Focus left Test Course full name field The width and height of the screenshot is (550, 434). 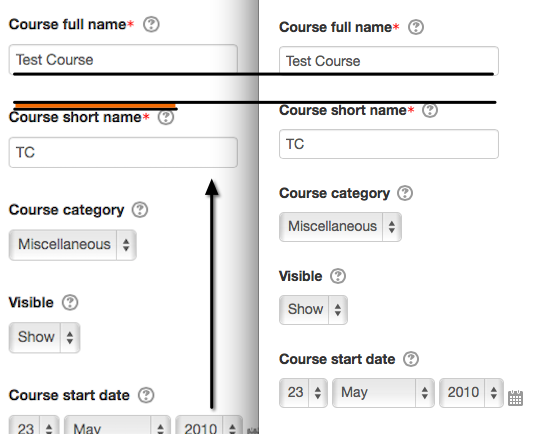tap(123, 60)
